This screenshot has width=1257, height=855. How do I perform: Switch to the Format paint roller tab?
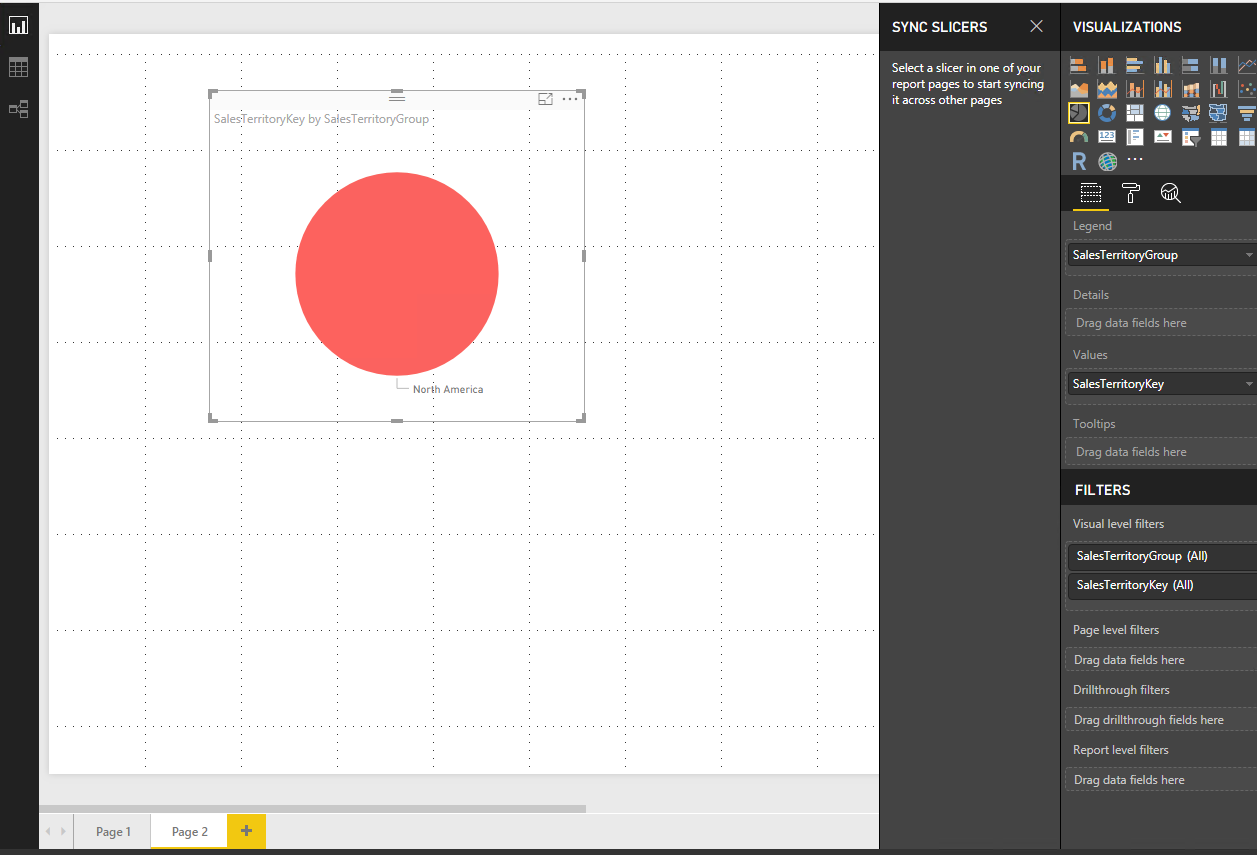pos(1131,193)
